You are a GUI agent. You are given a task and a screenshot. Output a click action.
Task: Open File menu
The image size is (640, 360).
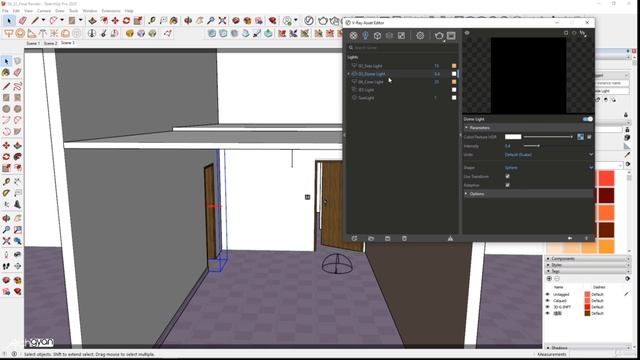point(5,11)
